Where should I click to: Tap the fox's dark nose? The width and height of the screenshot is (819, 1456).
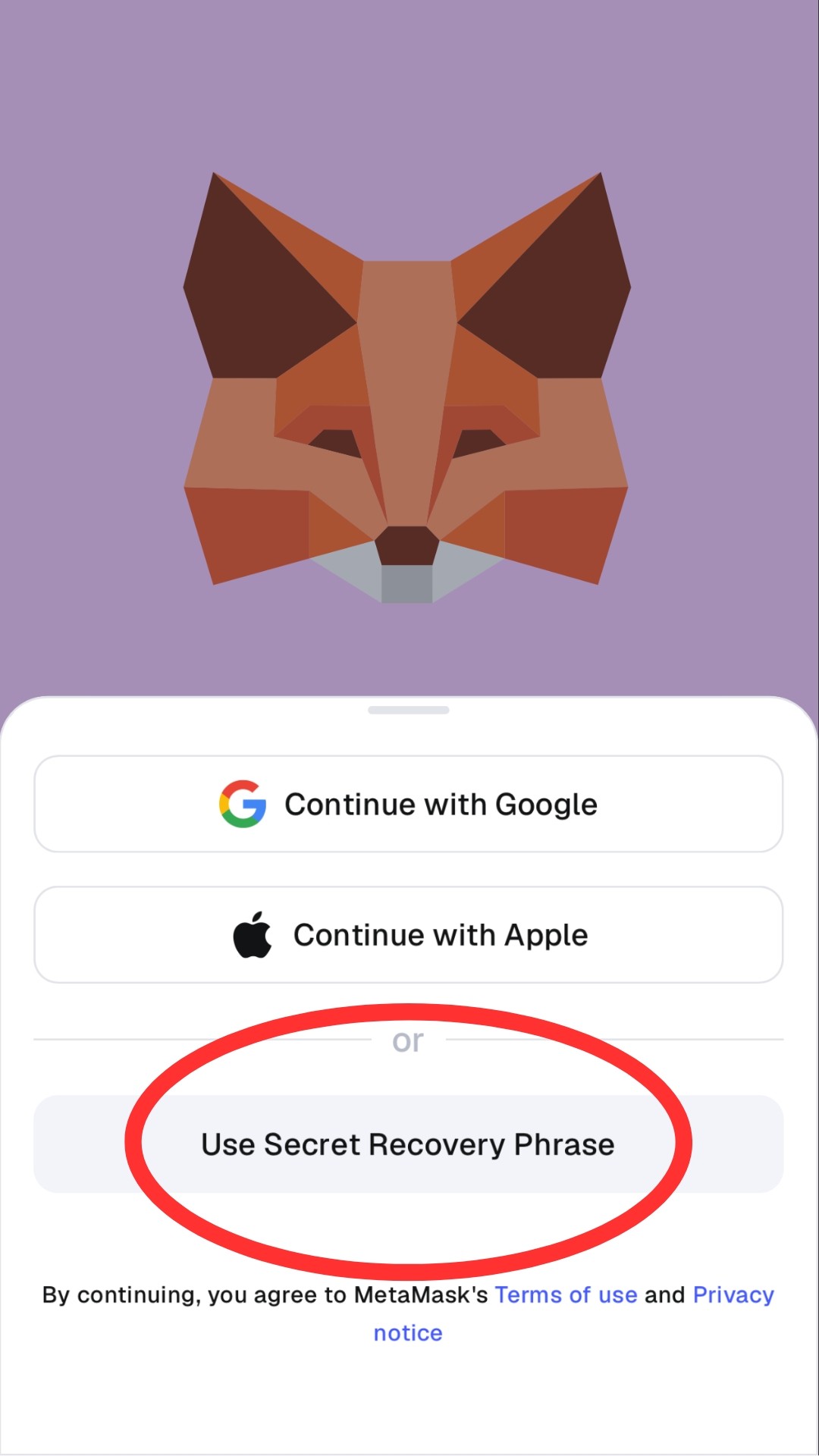(407, 545)
